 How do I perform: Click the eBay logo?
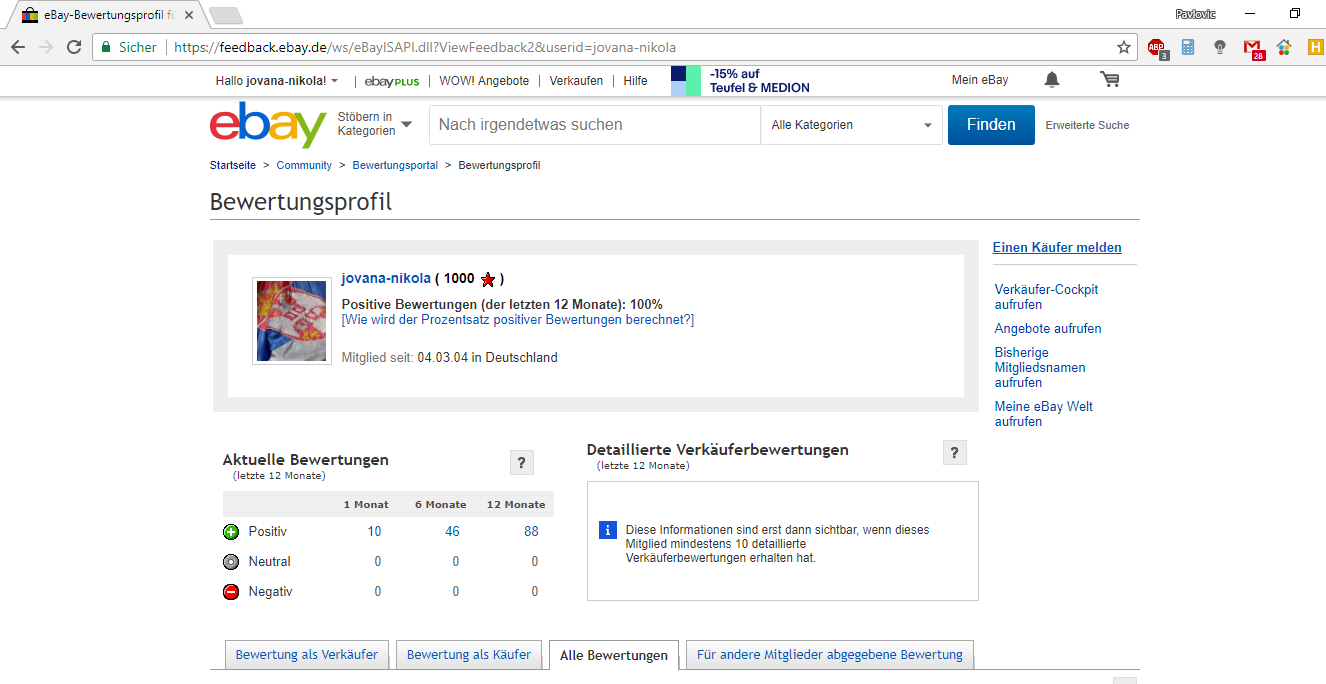[268, 125]
